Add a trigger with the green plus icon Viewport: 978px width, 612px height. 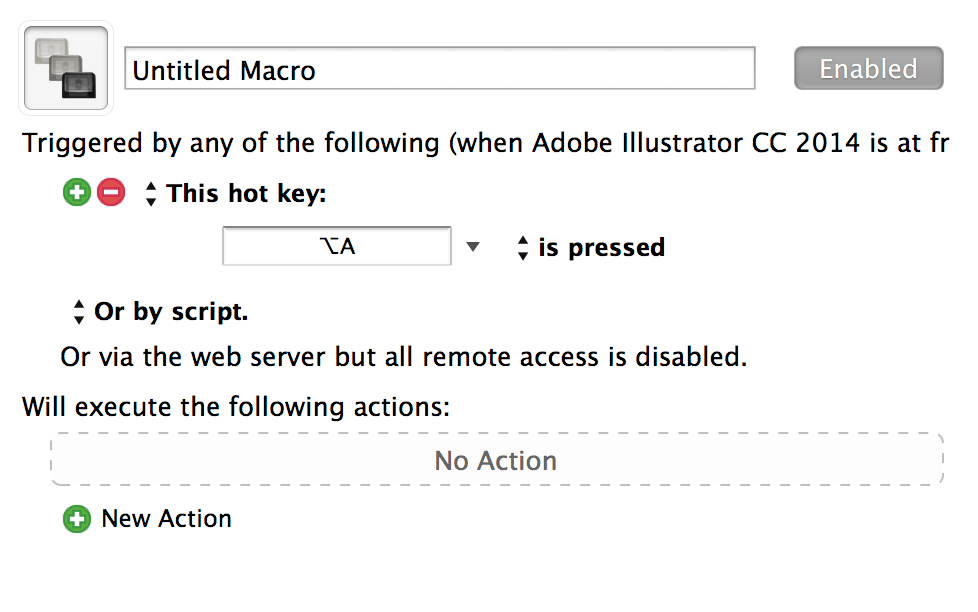tap(77, 192)
